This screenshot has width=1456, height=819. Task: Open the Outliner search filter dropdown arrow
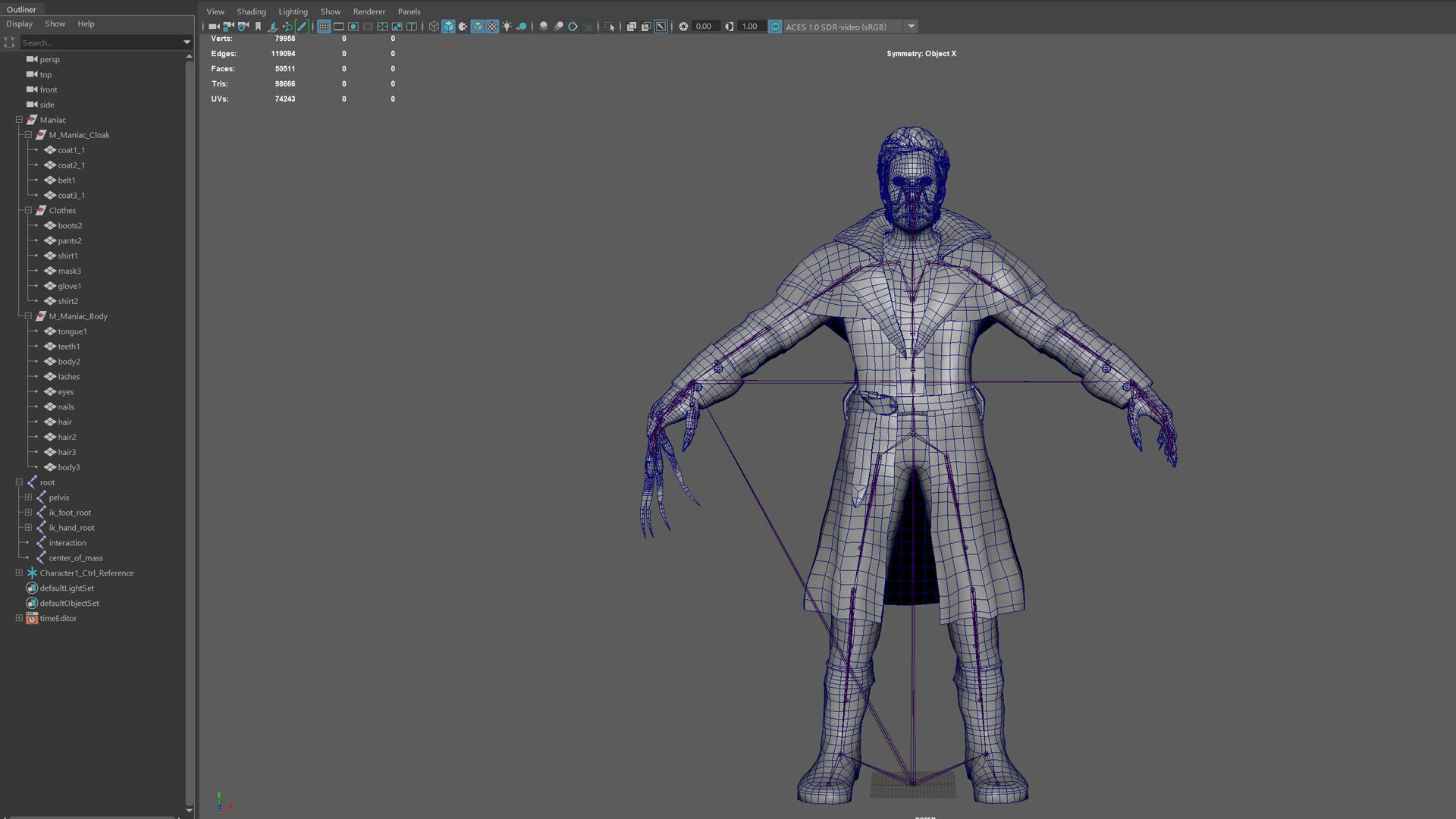coord(187,42)
